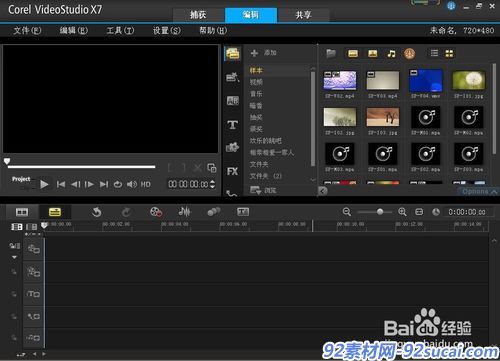Open the Title library (T icon)

[x=232, y=125]
